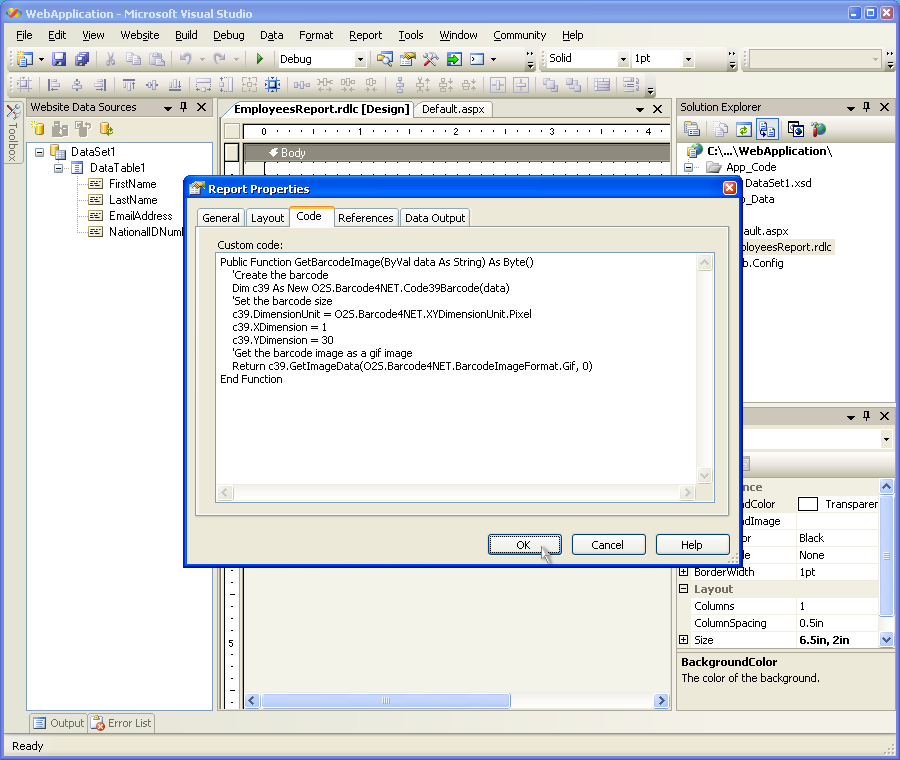Collapse the DataSet1 tree node

point(40,152)
